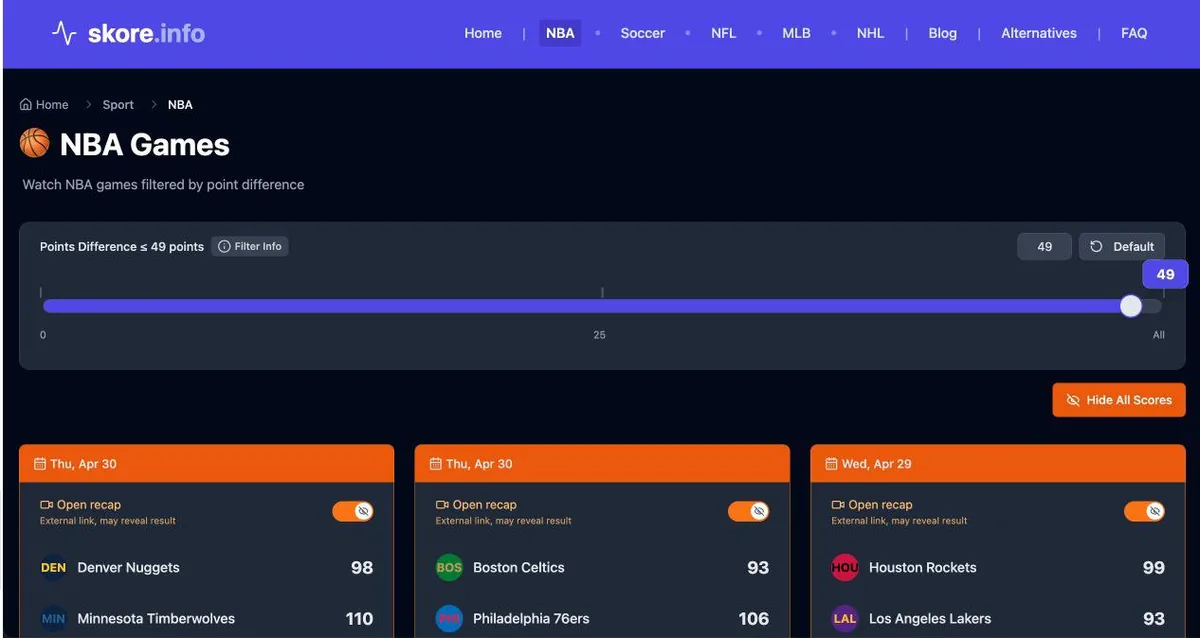The image size is (1200, 638).
Task: Reset the filter with the Default button
Action: click(x=1122, y=246)
